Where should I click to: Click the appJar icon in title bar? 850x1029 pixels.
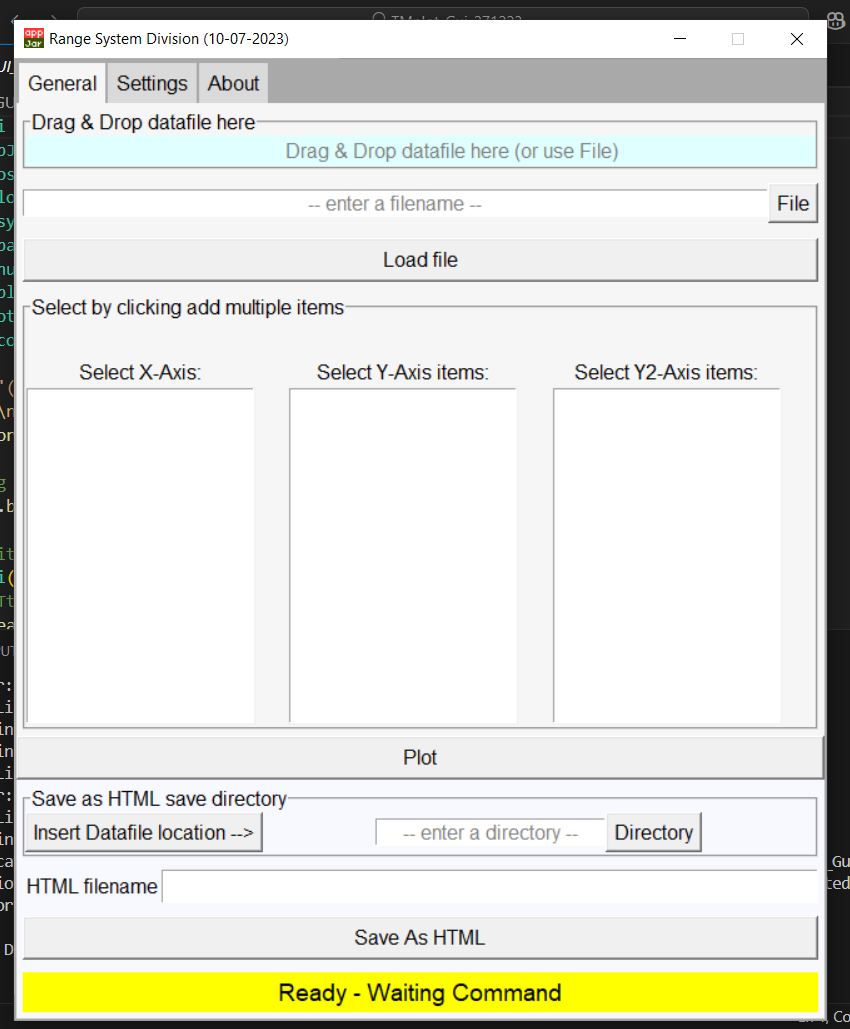(34, 39)
